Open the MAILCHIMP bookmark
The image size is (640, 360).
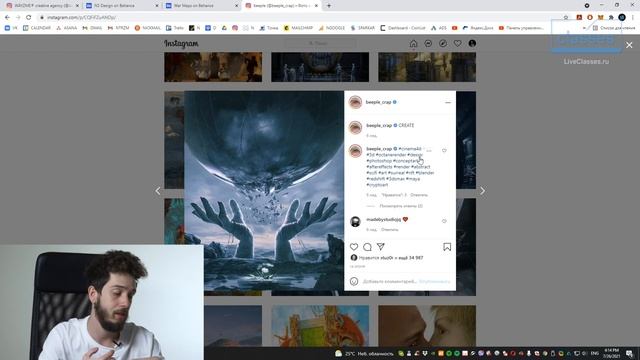tap(298, 28)
